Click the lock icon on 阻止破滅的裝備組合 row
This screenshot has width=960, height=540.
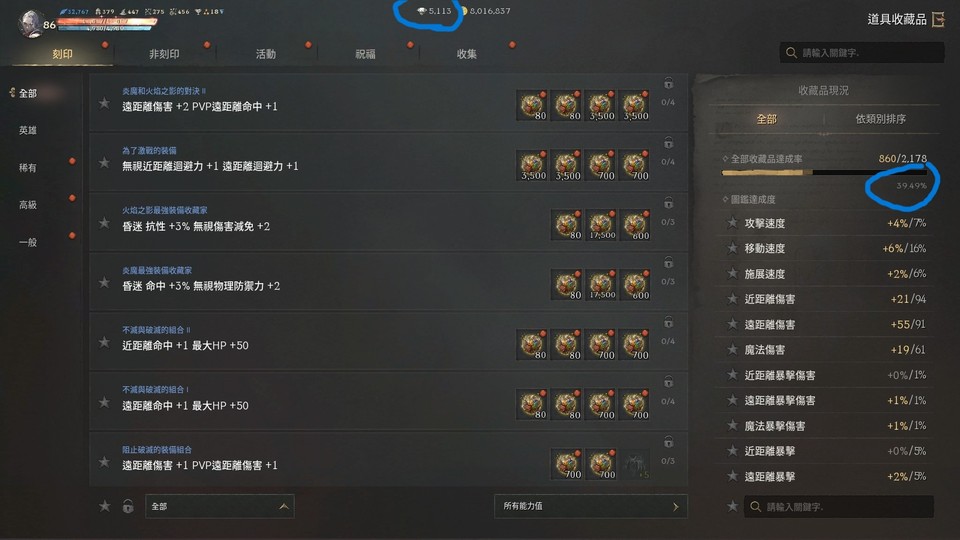pos(669,441)
